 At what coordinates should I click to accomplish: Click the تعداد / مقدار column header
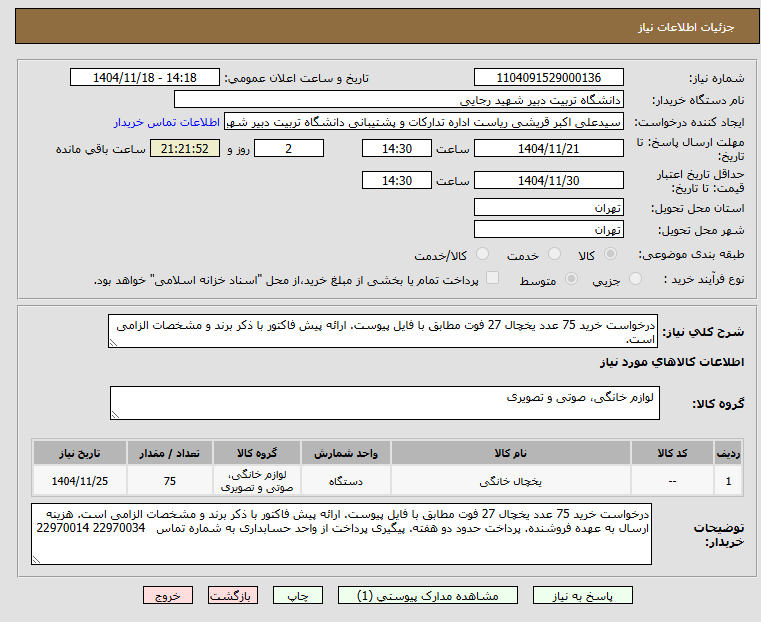(169, 453)
